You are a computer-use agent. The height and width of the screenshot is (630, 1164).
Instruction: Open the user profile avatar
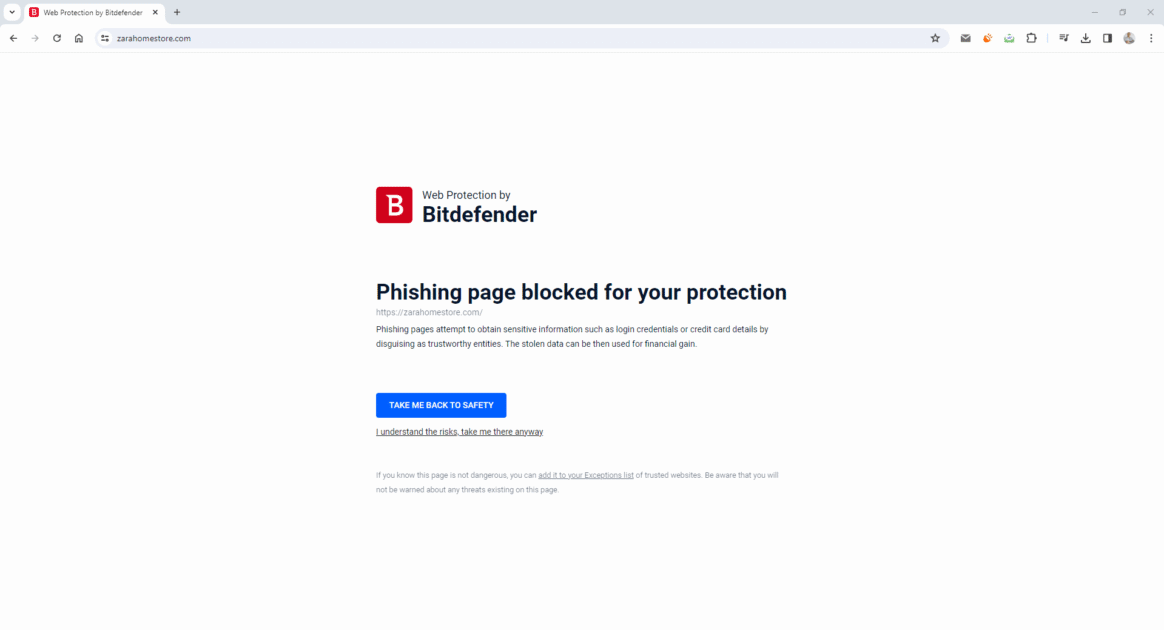click(x=1129, y=38)
